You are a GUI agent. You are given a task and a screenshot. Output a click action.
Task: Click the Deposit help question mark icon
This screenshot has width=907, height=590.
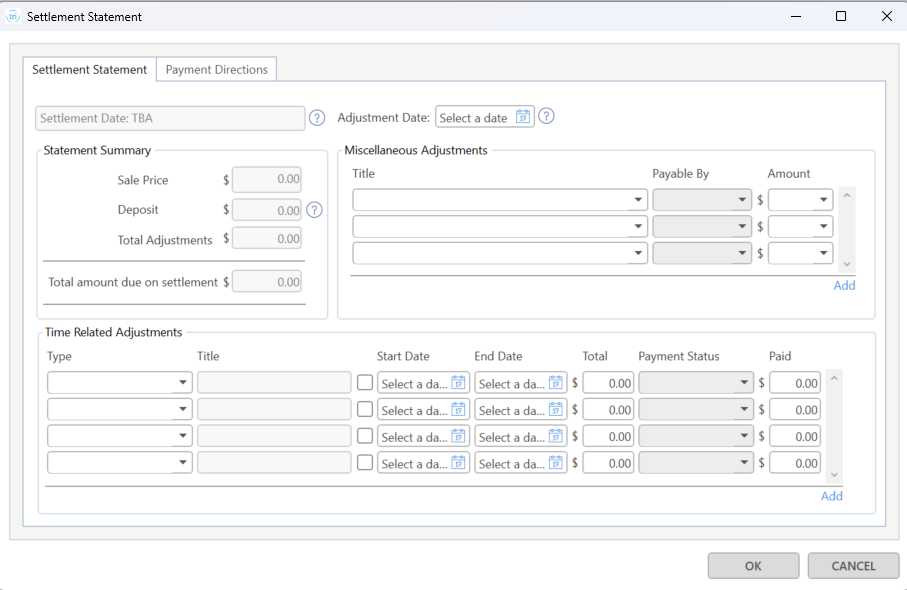pos(314,210)
